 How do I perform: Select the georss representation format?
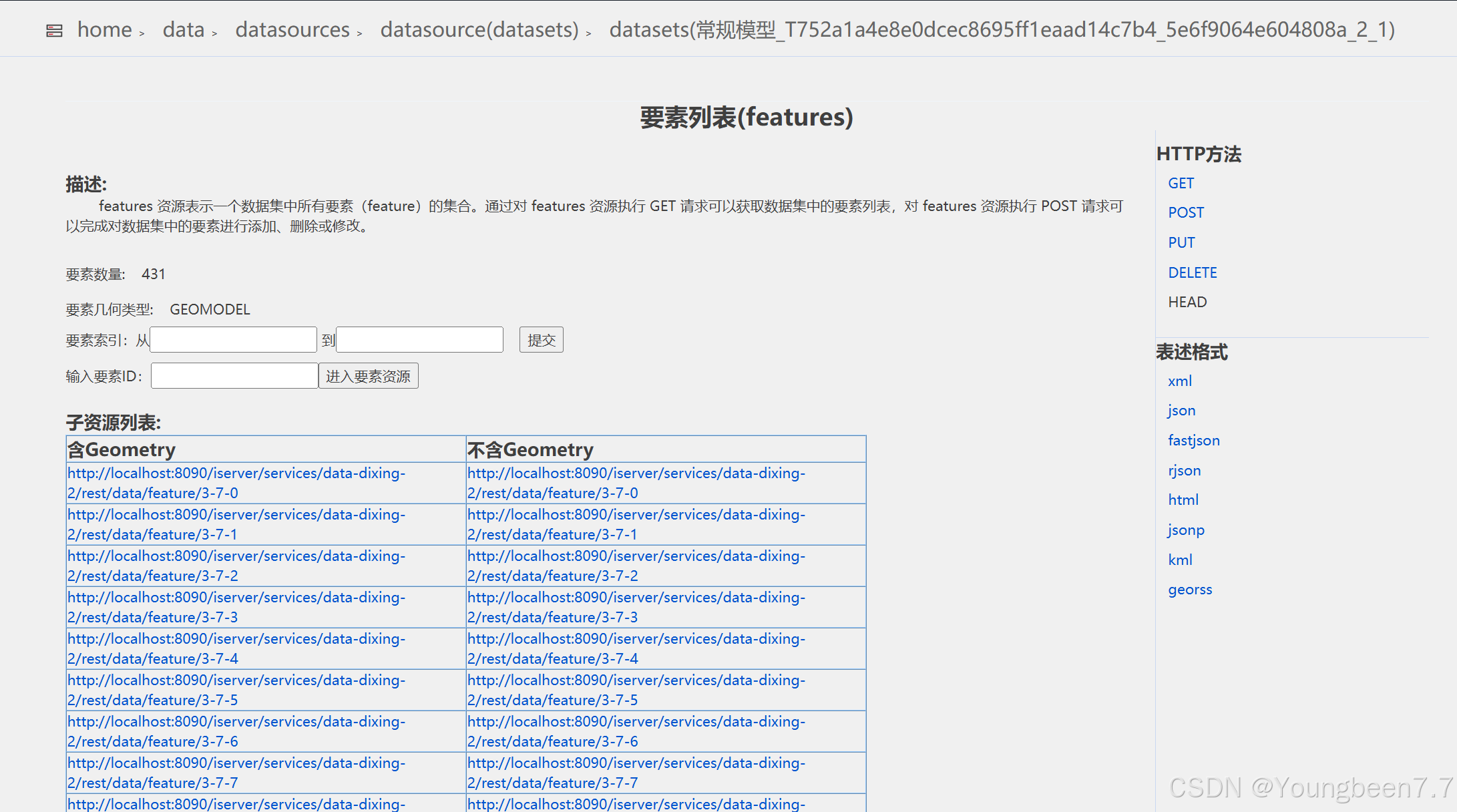coord(1190,589)
